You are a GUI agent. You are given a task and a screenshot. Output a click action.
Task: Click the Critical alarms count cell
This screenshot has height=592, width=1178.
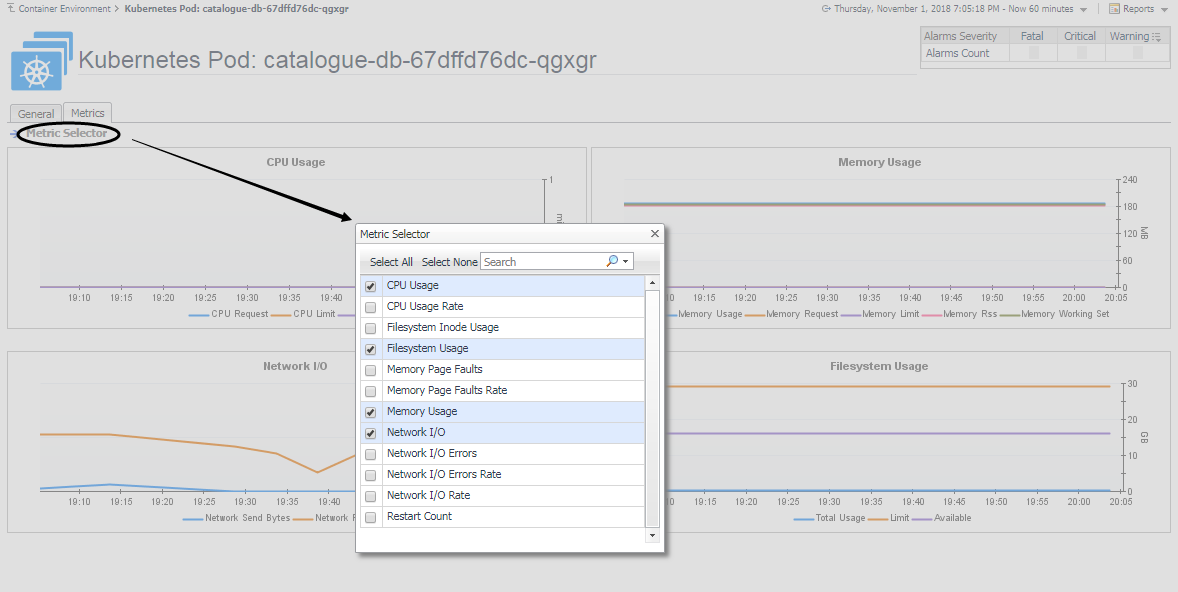click(x=1081, y=53)
